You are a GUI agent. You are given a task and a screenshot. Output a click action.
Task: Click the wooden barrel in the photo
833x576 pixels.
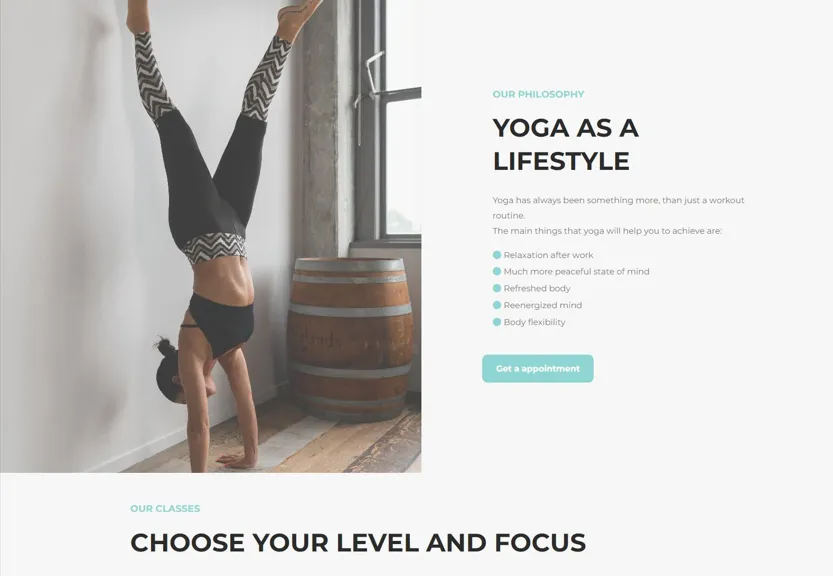(350, 339)
